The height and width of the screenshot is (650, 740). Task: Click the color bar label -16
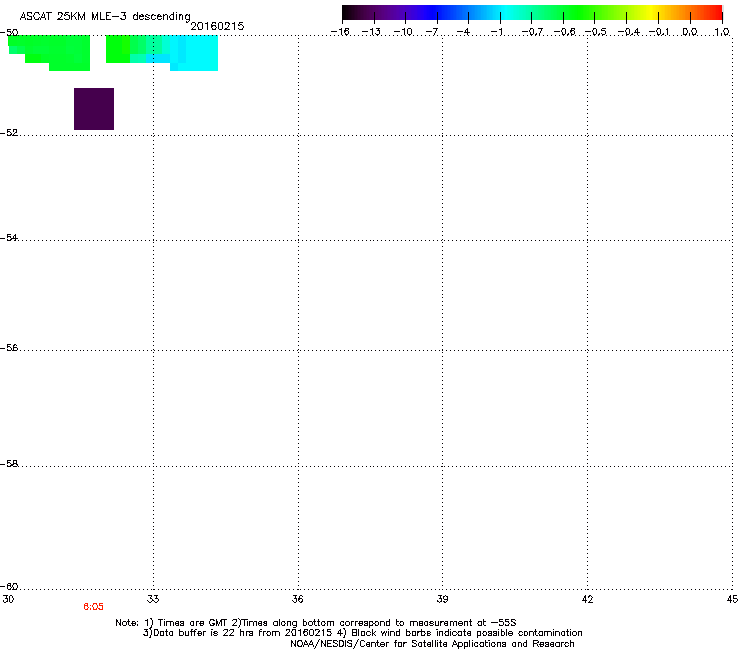(340, 32)
